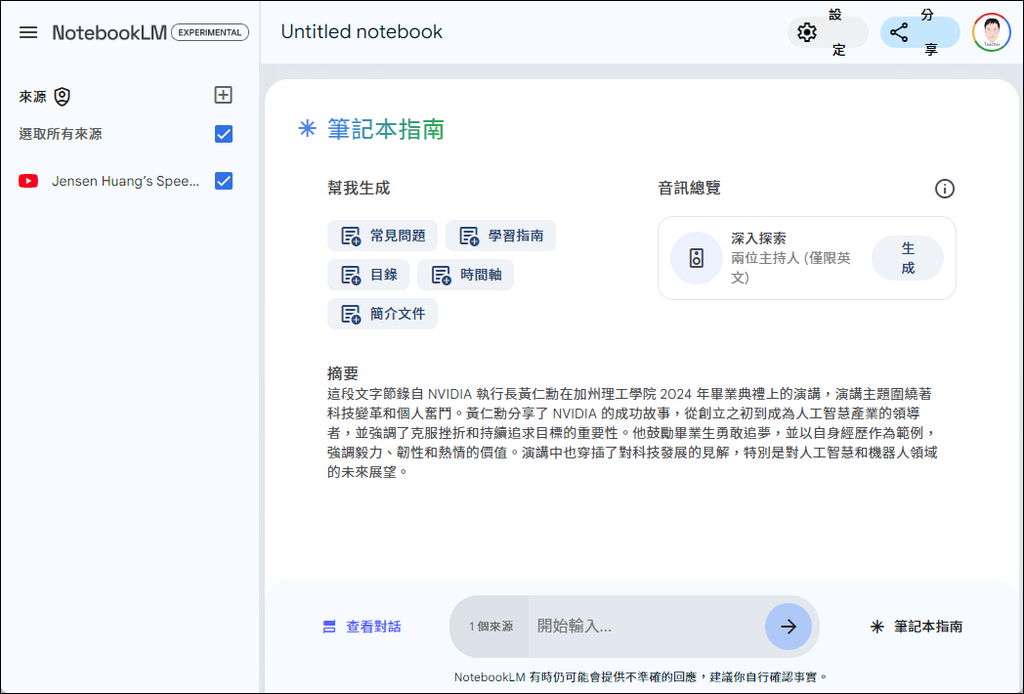The height and width of the screenshot is (694, 1024).
Task: Toggle 筆記本指南 button at bottom right
Action: click(x=916, y=627)
